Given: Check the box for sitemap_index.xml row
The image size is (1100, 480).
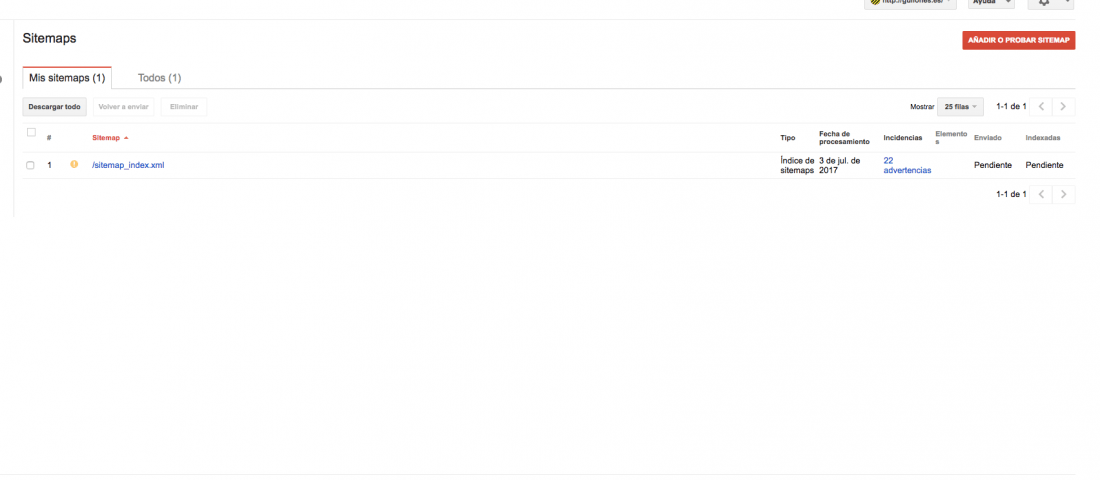Looking at the screenshot, I should click(x=30, y=166).
